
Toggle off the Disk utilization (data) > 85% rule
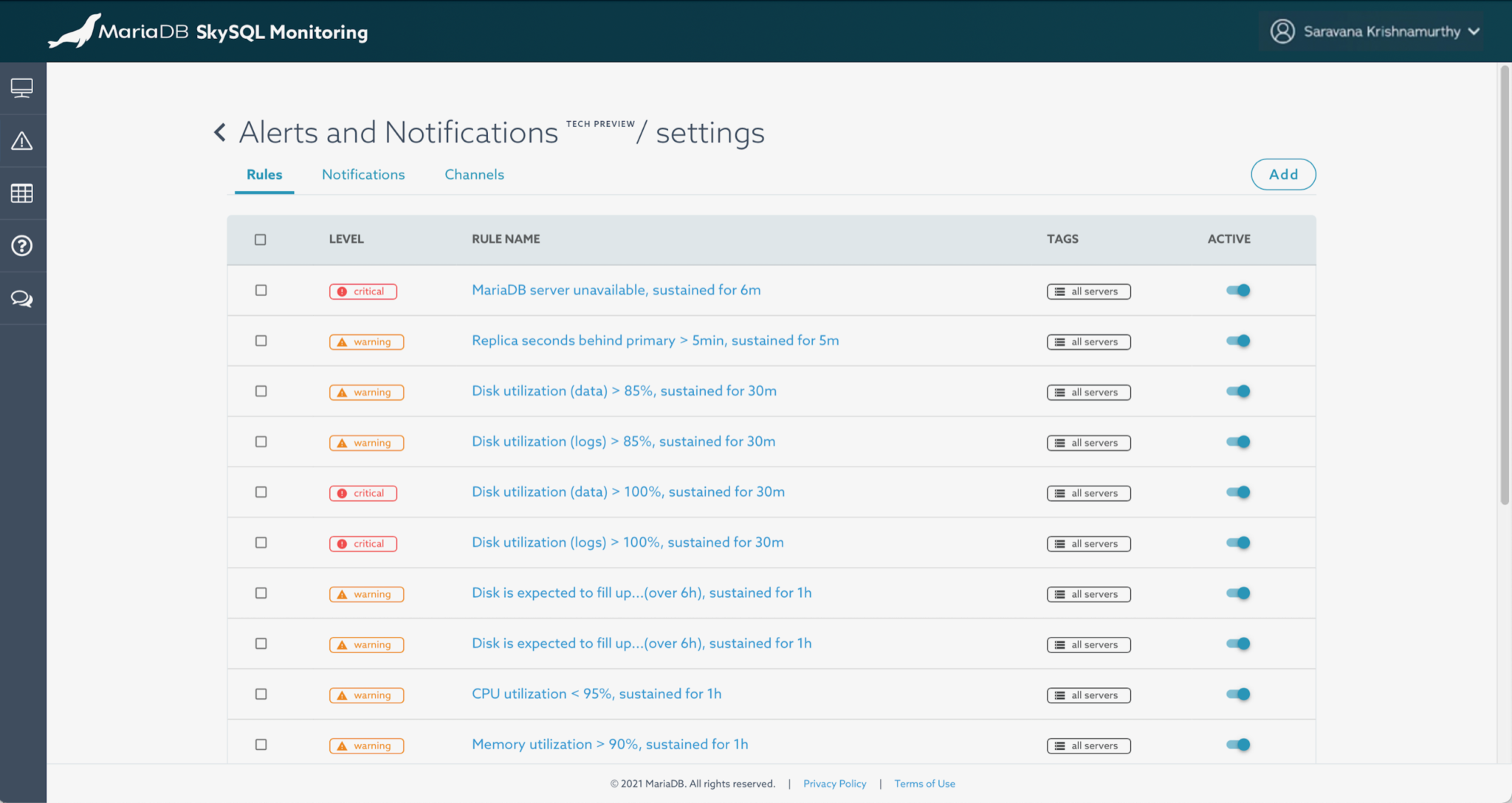tap(1238, 391)
